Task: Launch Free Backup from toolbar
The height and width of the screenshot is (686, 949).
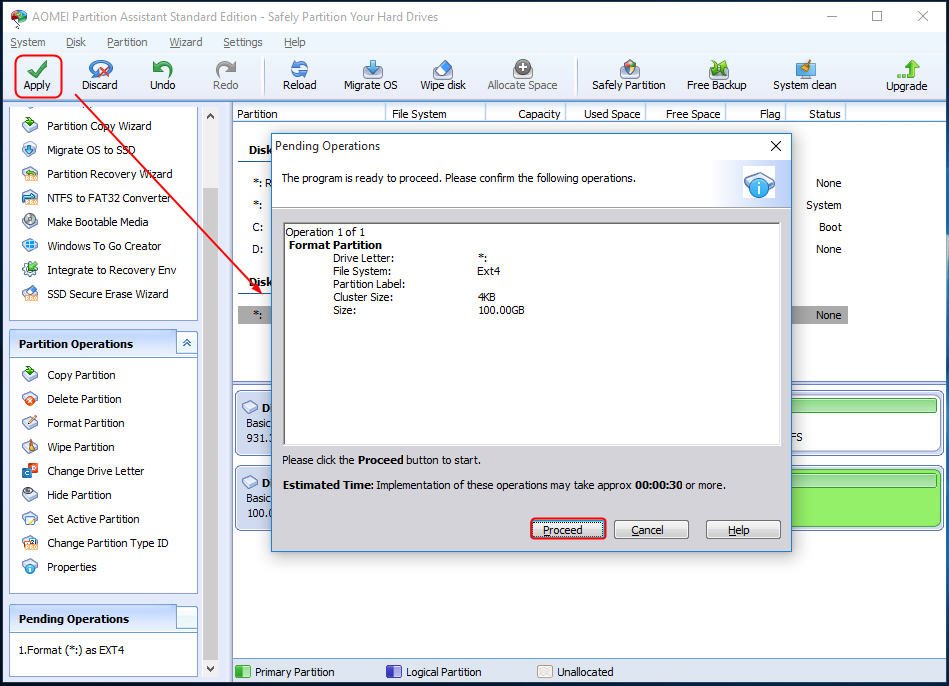Action: pos(717,76)
